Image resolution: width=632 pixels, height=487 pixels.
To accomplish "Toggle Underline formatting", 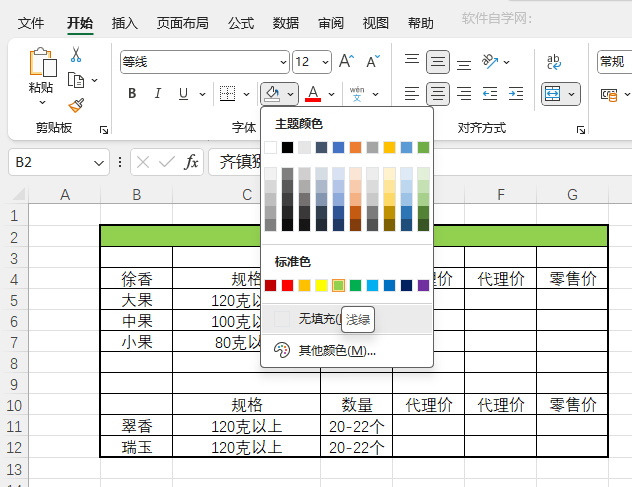I will click(x=183, y=94).
